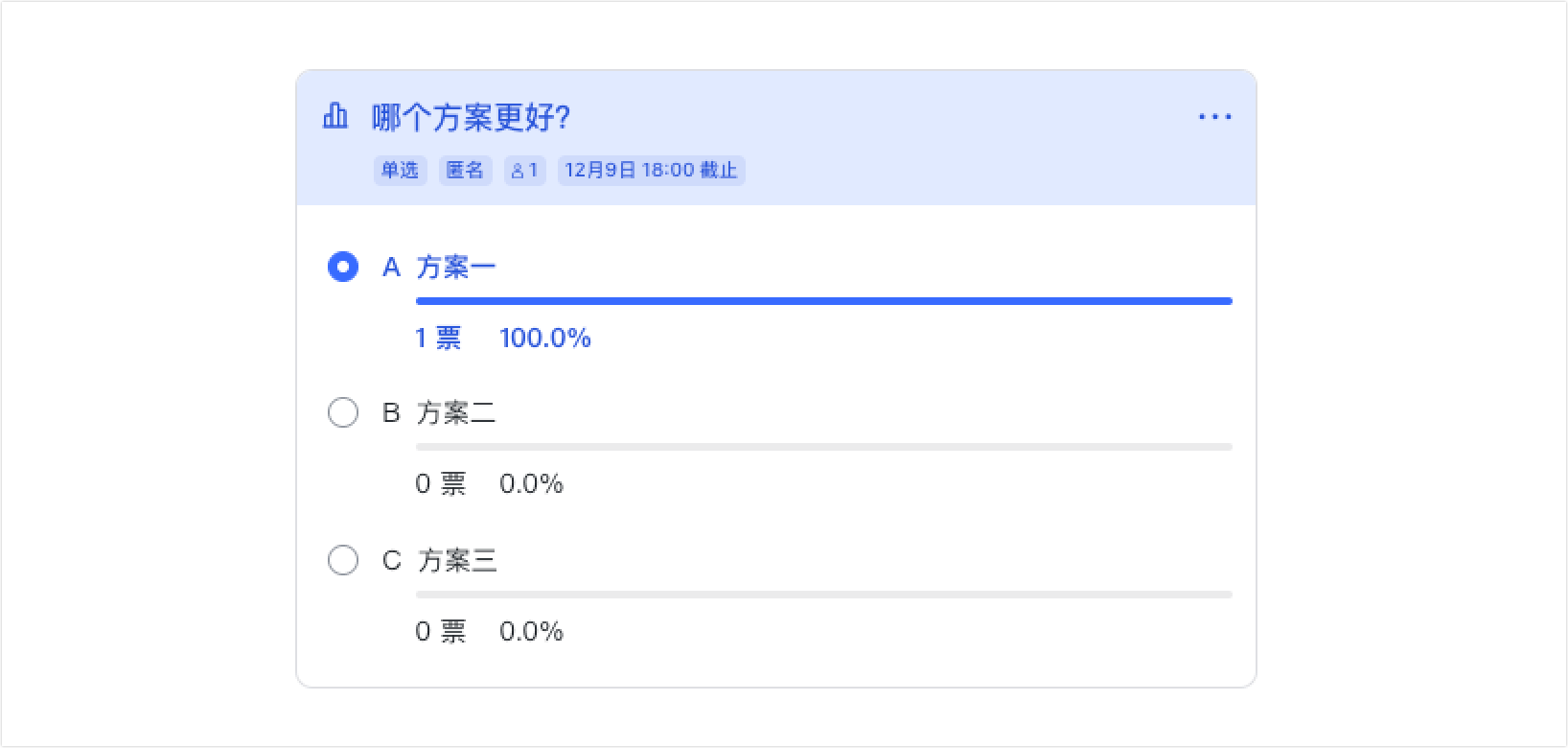Select the radio button for 方案三
This screenshot has width=1568, height=748.
(343, 560)
